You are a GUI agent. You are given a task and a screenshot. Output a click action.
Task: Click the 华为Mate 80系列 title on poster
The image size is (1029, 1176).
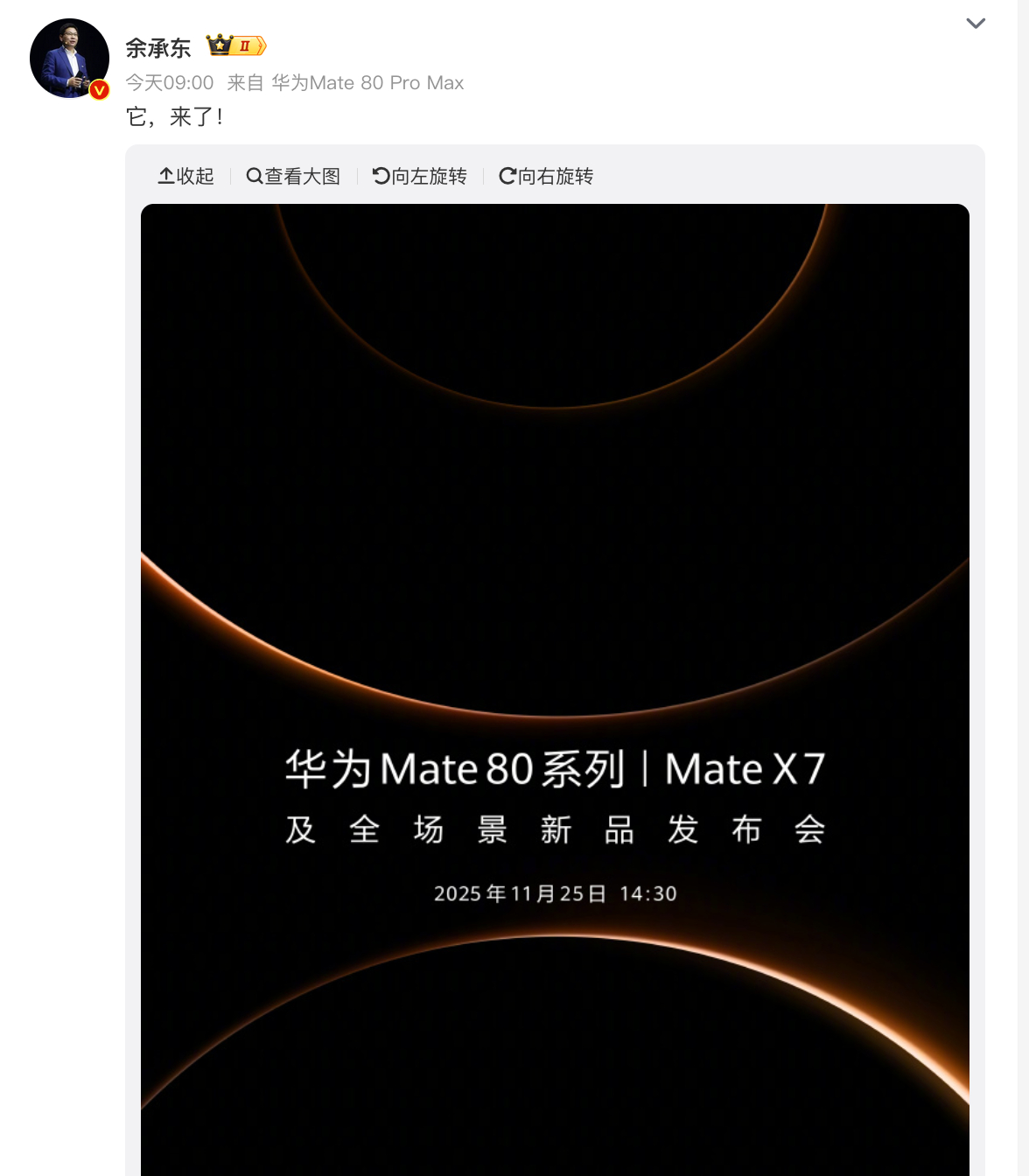point(455,769)
